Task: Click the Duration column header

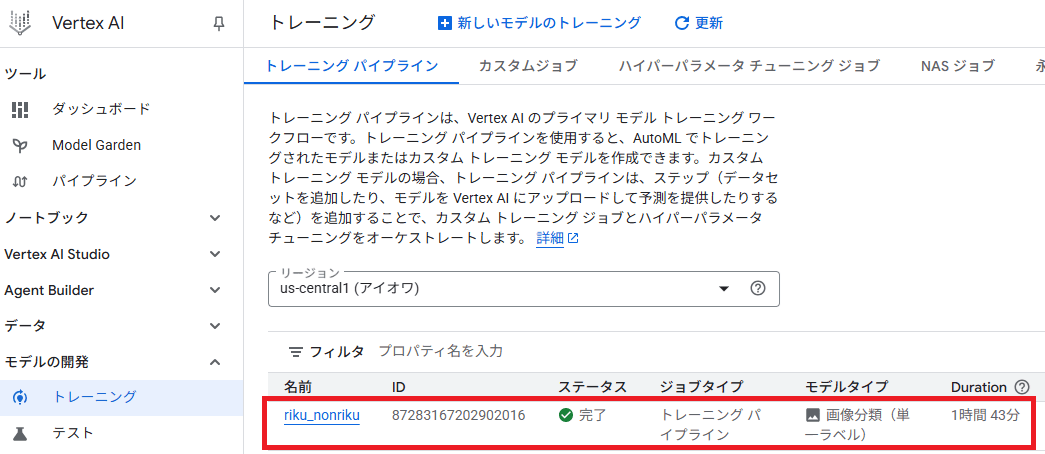Action: coord(978,387)
